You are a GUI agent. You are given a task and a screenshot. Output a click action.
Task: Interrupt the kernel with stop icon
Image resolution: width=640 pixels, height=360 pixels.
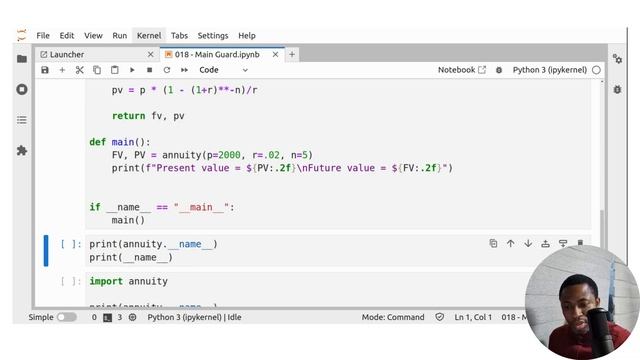click(x=150, y=70)
